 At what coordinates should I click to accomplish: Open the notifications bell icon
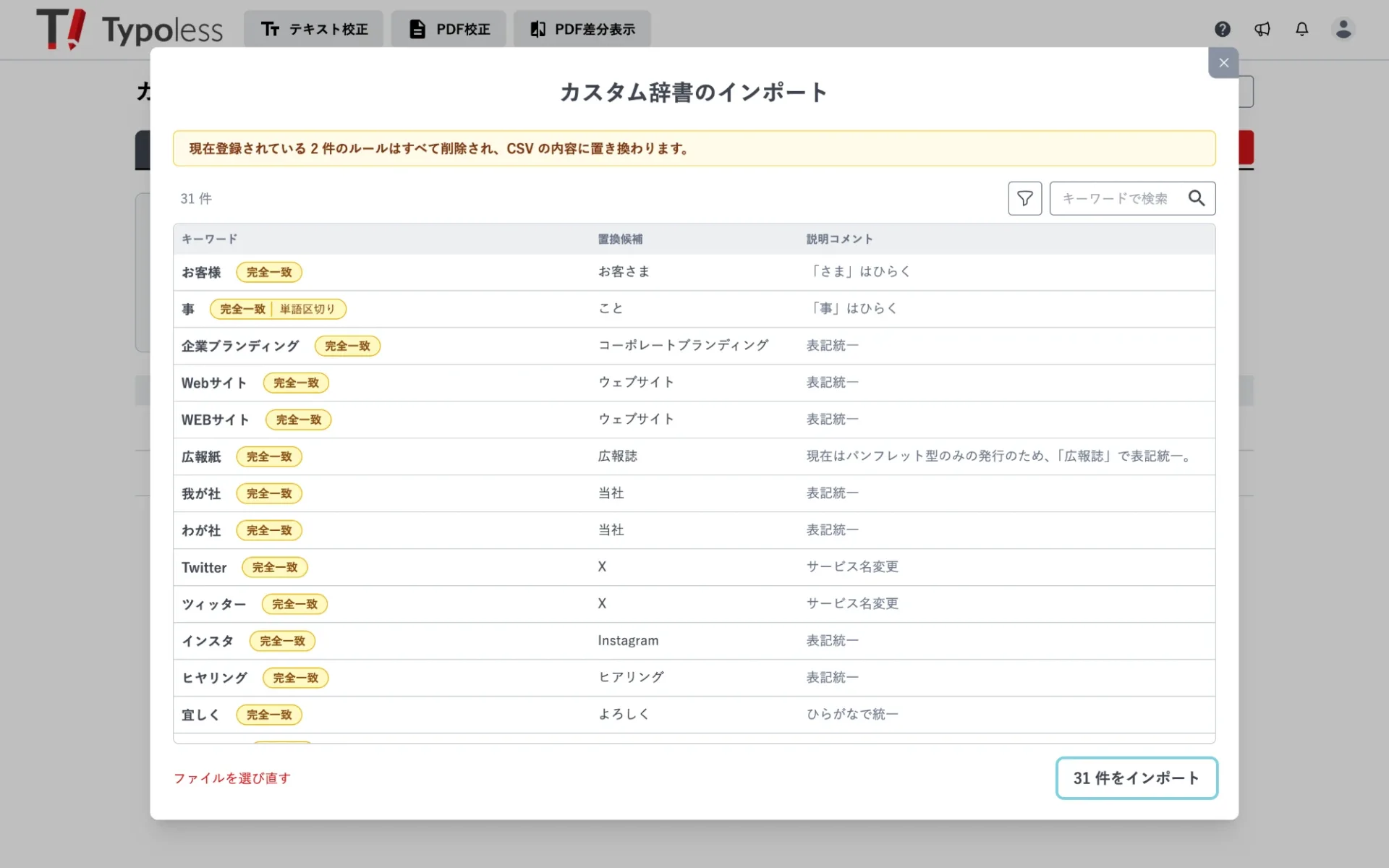(x=1301, y=29)
